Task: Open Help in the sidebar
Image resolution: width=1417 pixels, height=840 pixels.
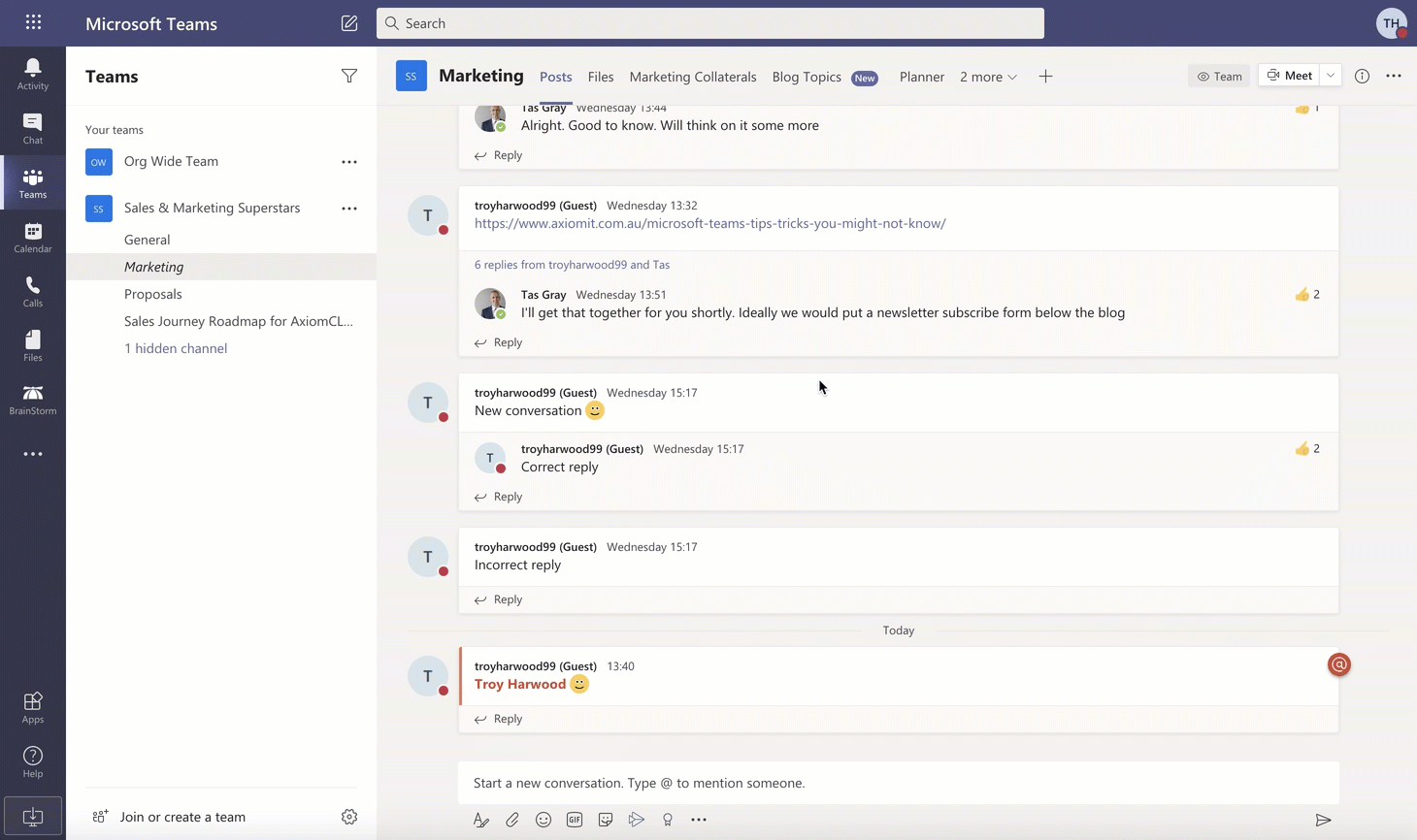Action: (33, 762)
